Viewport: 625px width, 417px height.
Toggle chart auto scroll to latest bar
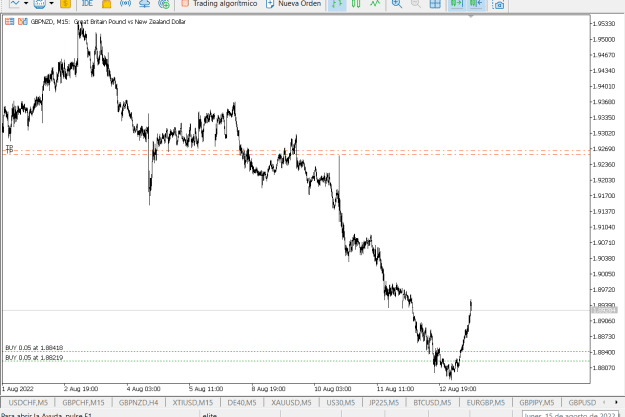click(x=456, y=4)
